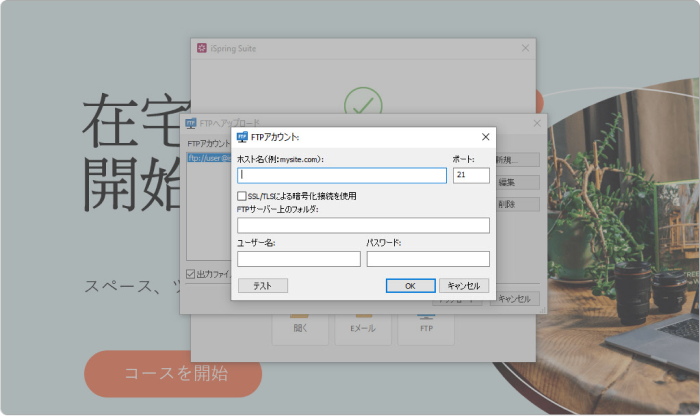Click the FTP server folder input field
Viewport: 700px width, 416px height.
(x=363, y=225)
